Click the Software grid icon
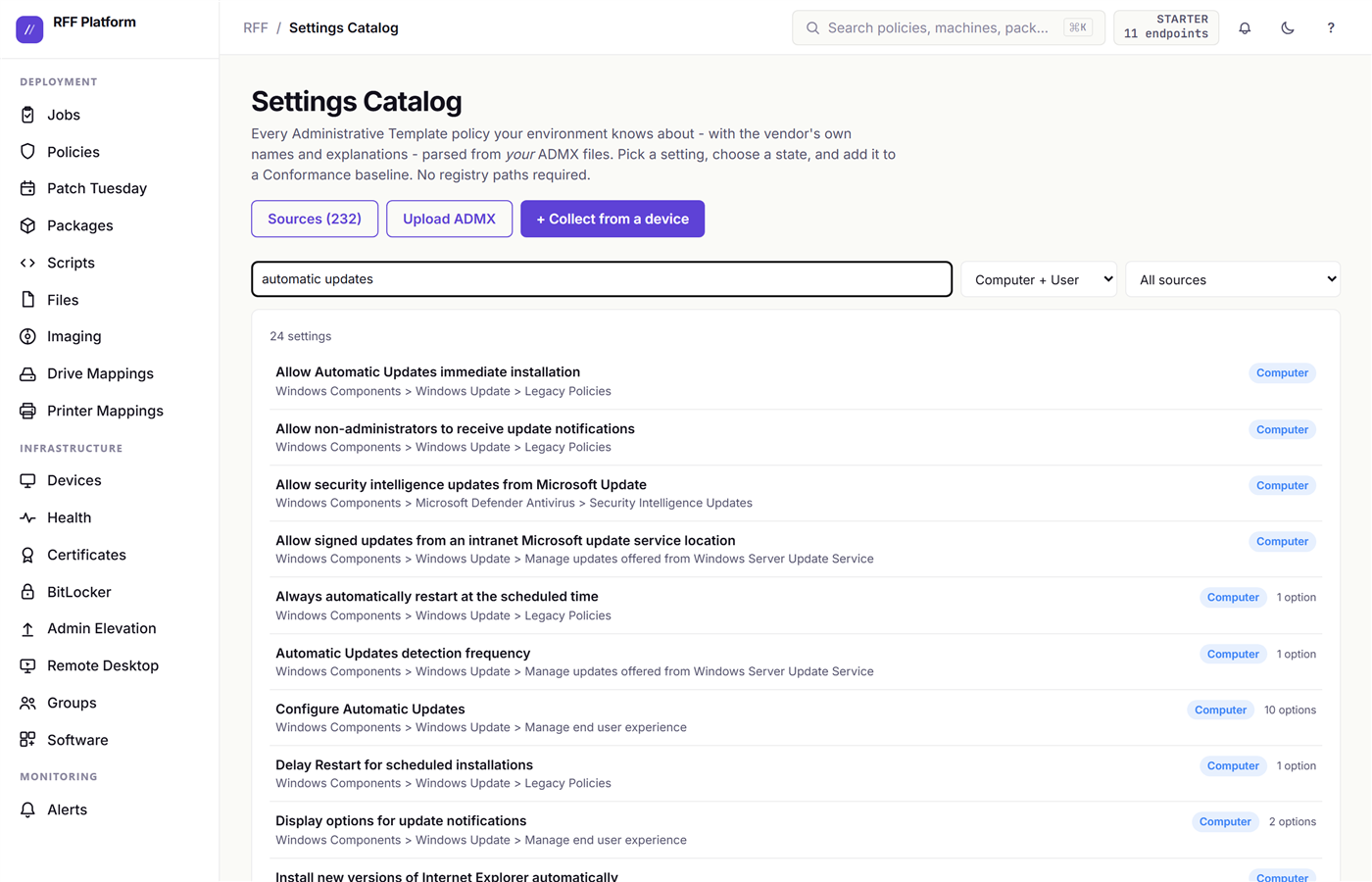This screenshot has height=882, width=1372. click(27, 740)
